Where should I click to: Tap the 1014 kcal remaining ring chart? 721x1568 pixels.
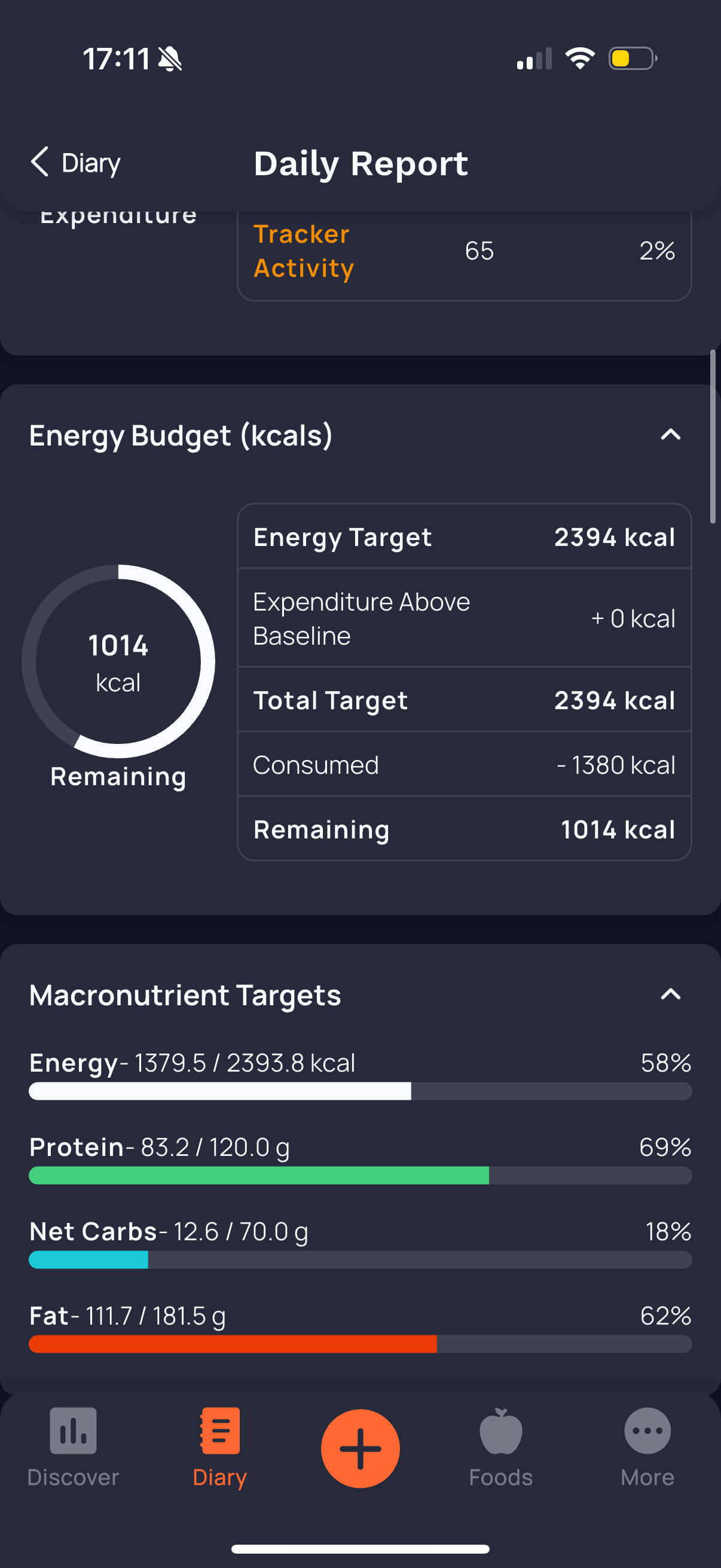pos(118,661)
